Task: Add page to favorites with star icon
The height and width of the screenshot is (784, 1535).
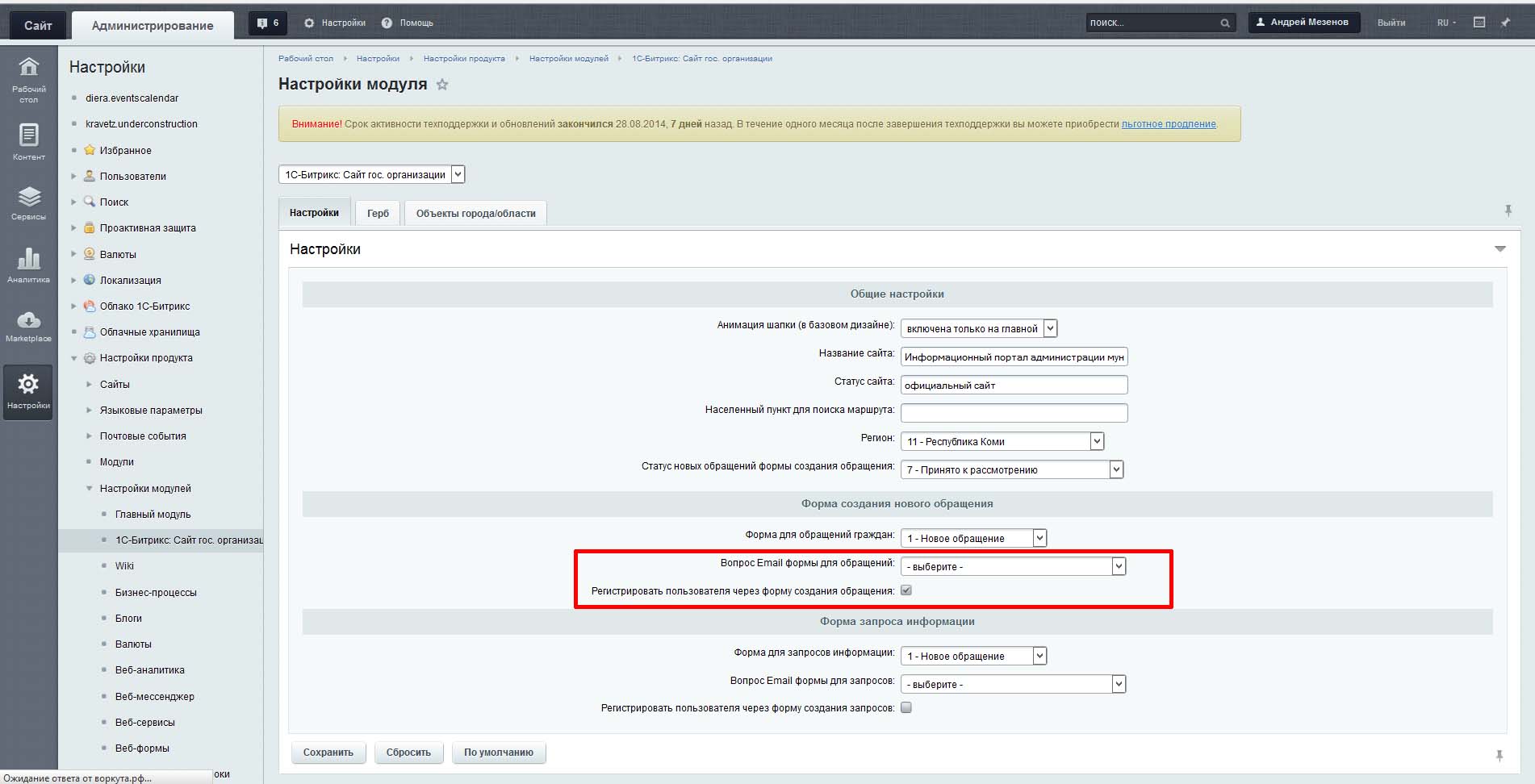Action: [442, 85]
